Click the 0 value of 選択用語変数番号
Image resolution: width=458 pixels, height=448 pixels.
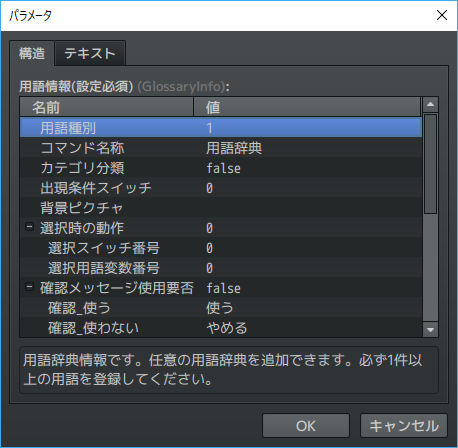[x=209, y=268]
